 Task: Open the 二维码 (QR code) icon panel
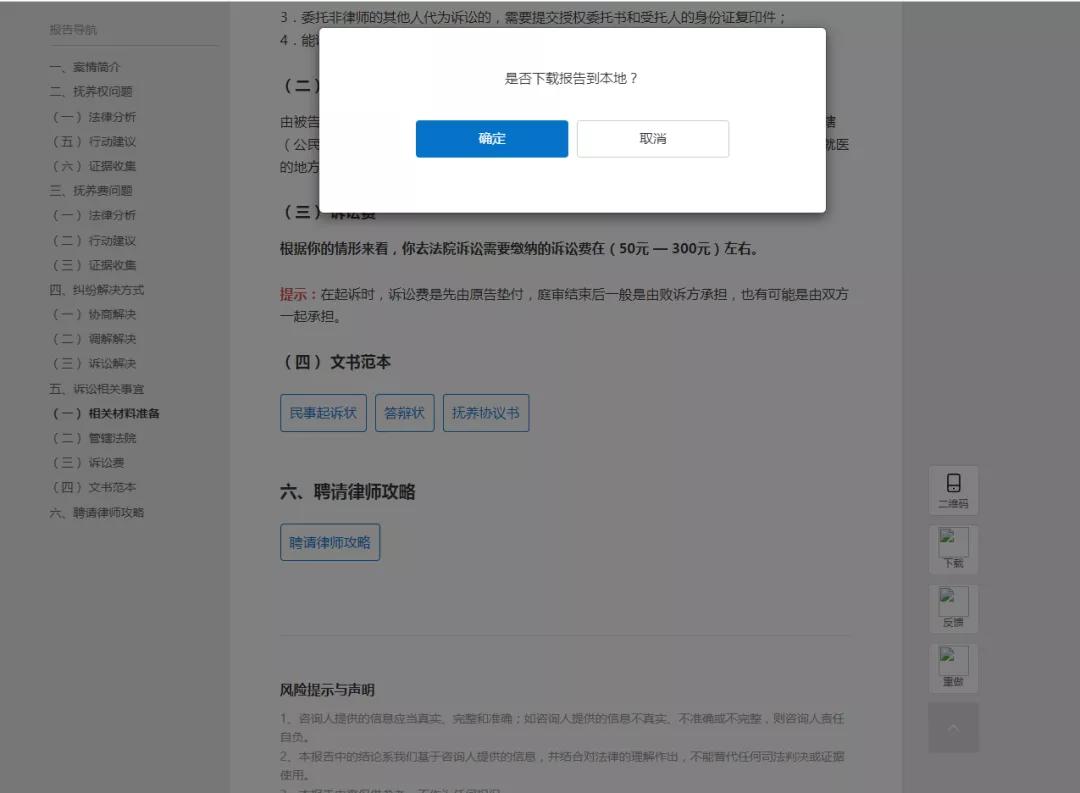(953, 490)
